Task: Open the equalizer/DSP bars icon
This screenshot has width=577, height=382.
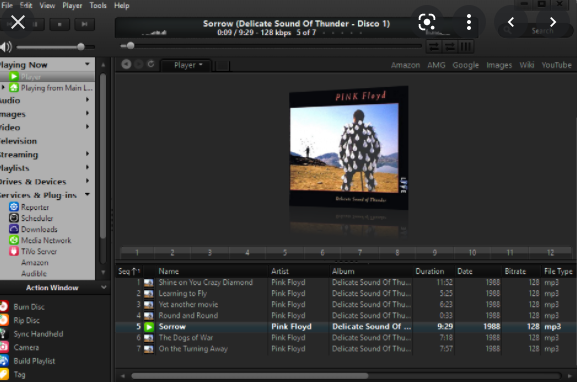Action: tap(466, 47)
